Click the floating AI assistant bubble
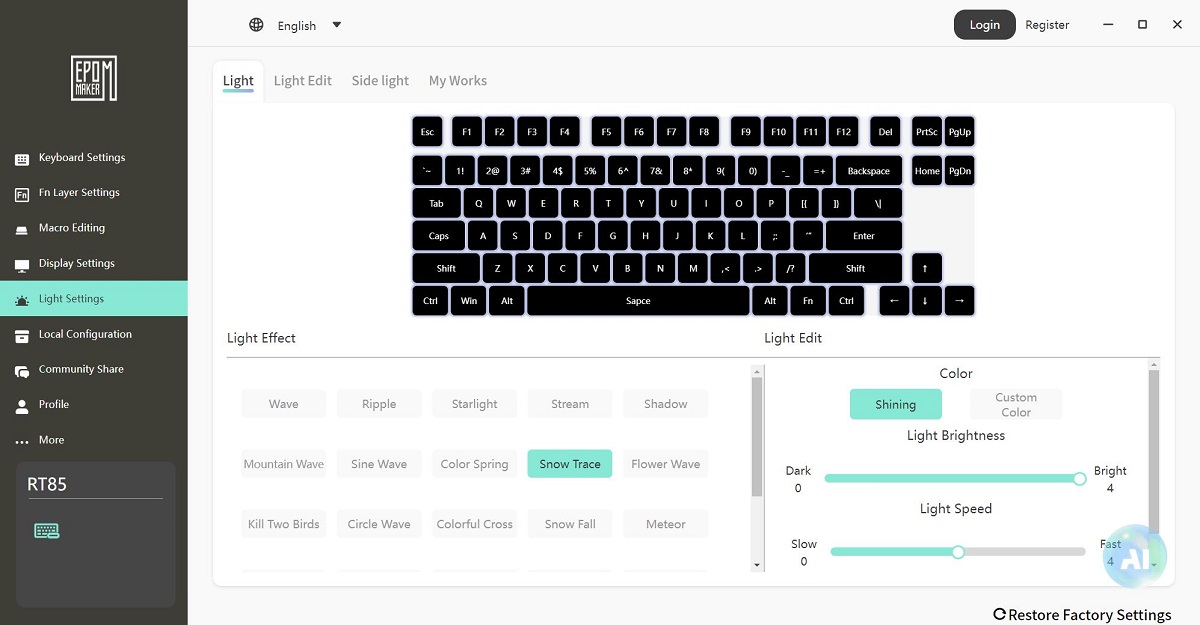Image resolution: width=1200 pixels, height=625 pixels. (1134, 554)
